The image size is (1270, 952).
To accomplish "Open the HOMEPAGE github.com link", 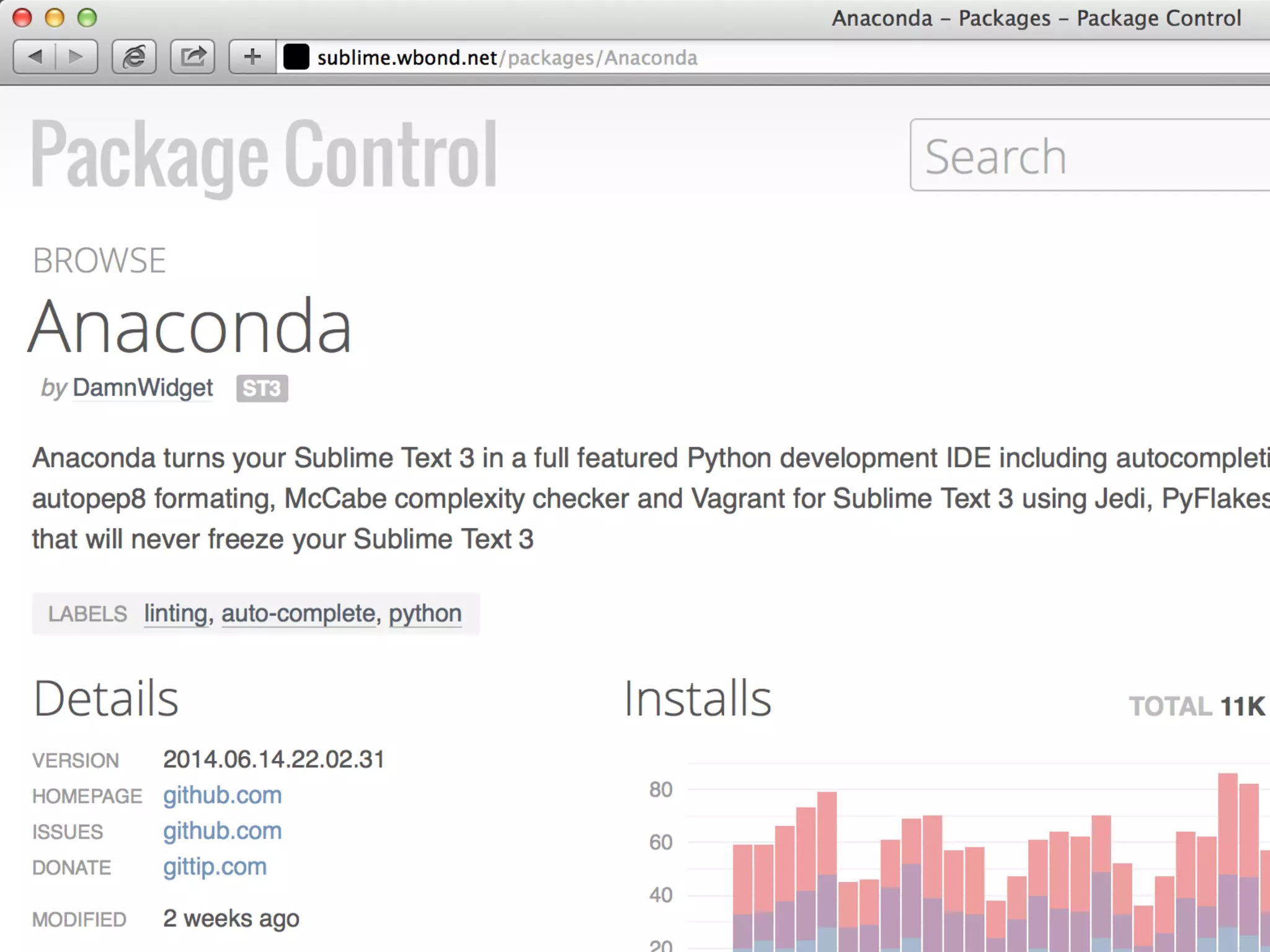I will tap(223, 796).
